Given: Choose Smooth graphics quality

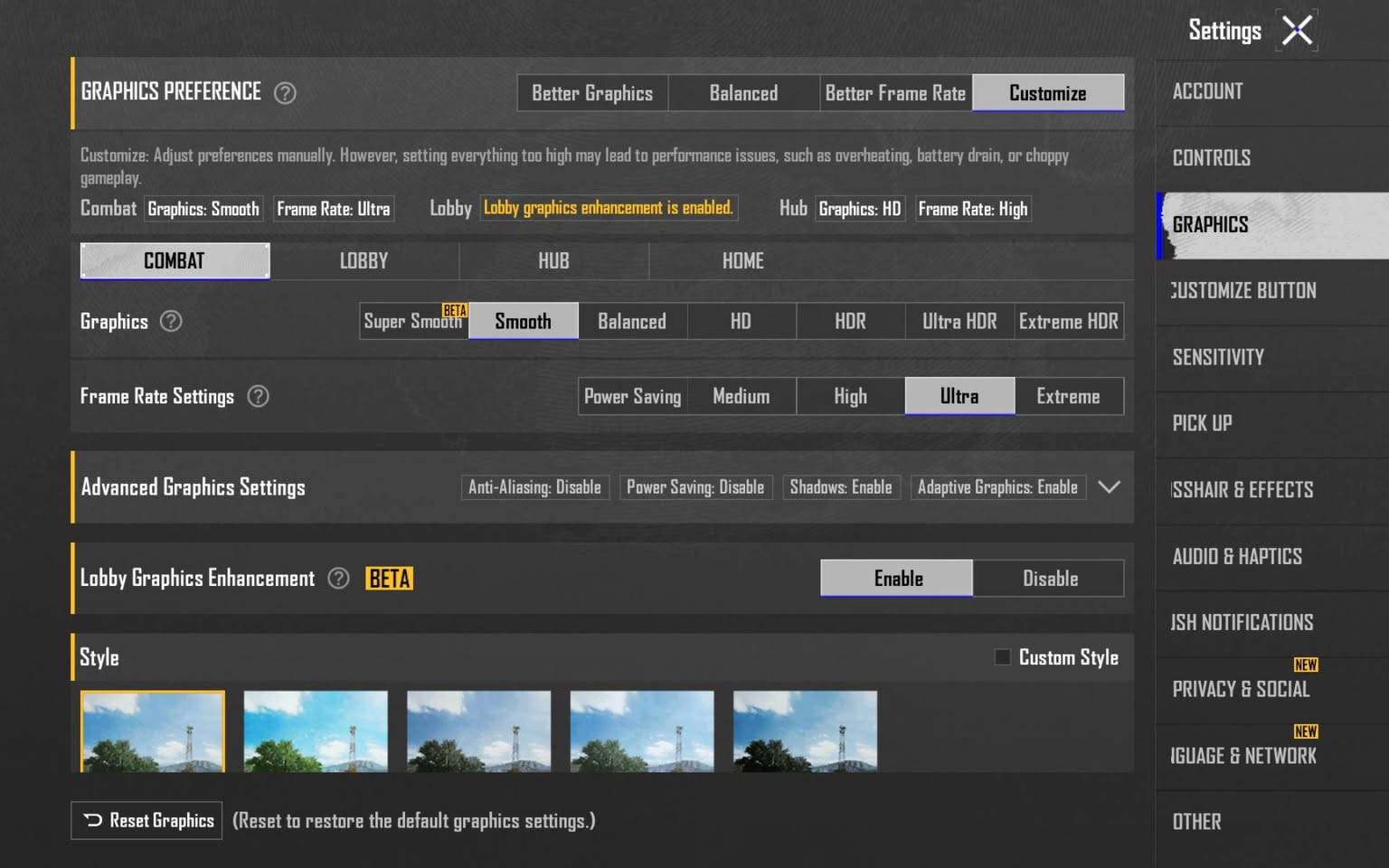Looking at the screenshot, I should pyautogui.click(x=524, y=321).
